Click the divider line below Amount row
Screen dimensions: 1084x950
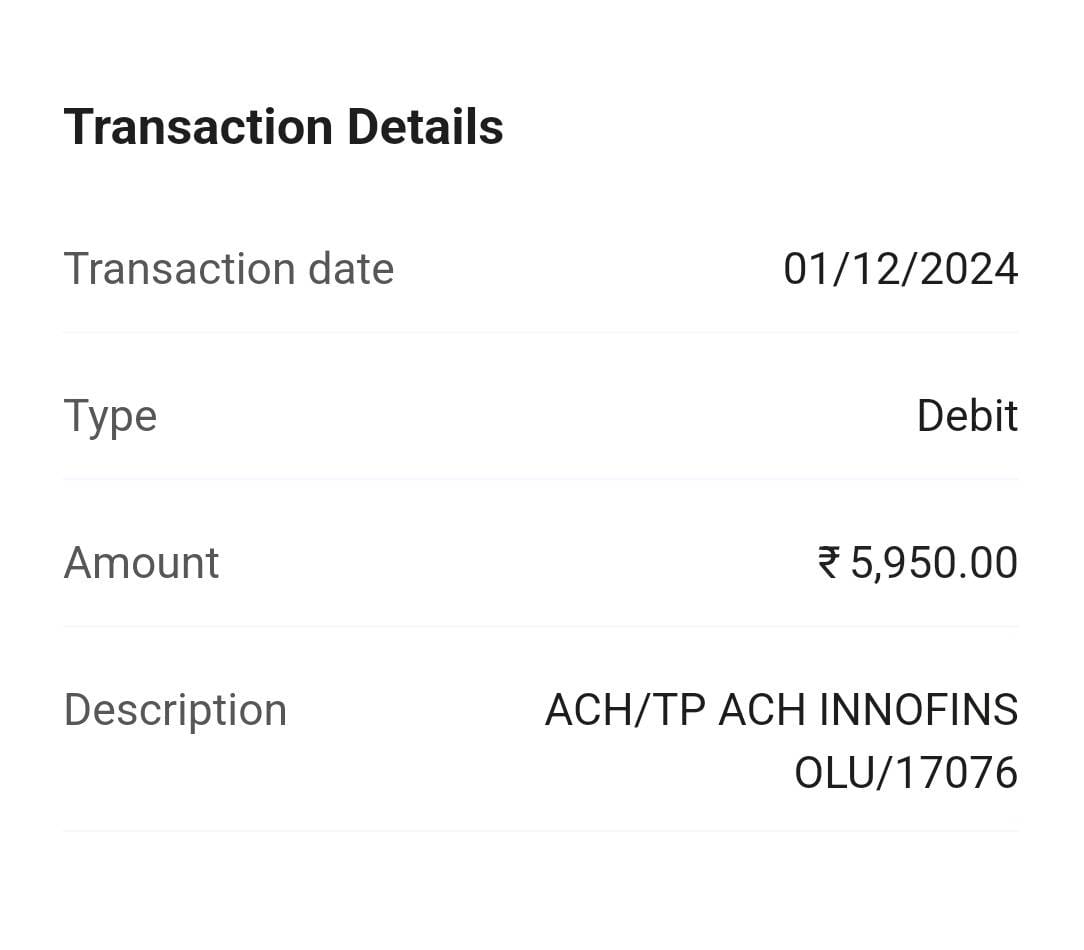pyautogui.click(x=541, y=626)
